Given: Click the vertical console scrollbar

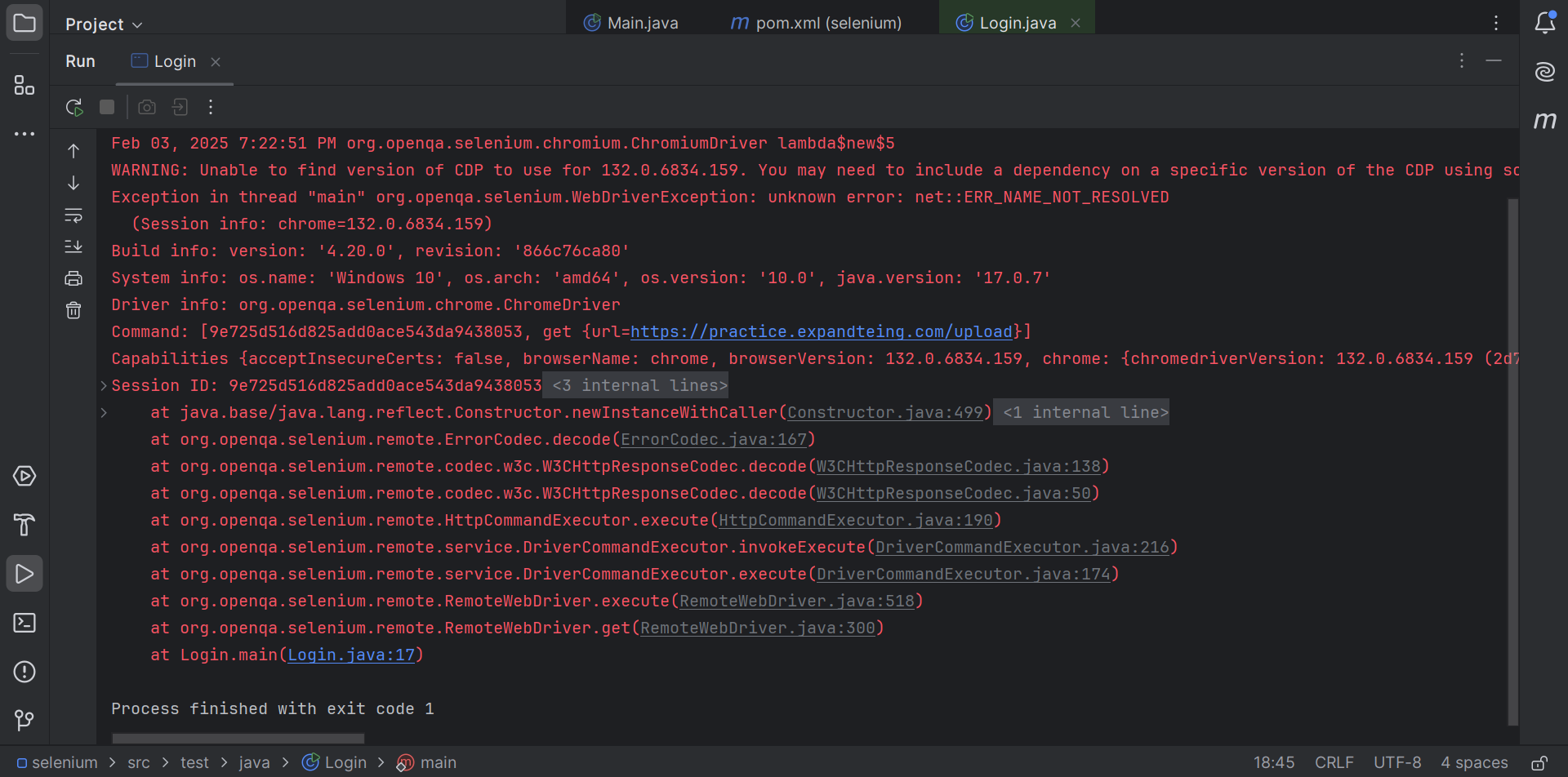Looking at the screenshot, I should click(1512, 461).
